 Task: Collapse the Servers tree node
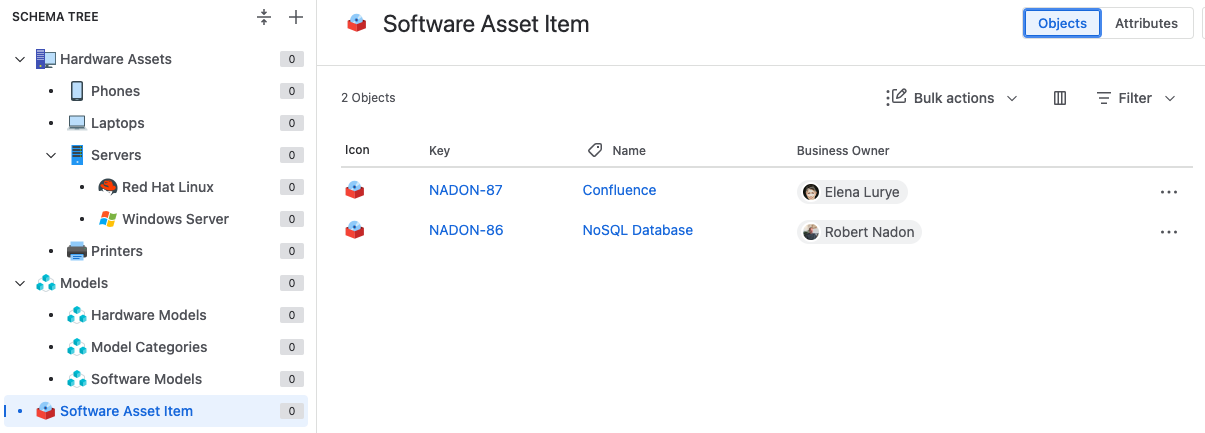coord(51,155)
